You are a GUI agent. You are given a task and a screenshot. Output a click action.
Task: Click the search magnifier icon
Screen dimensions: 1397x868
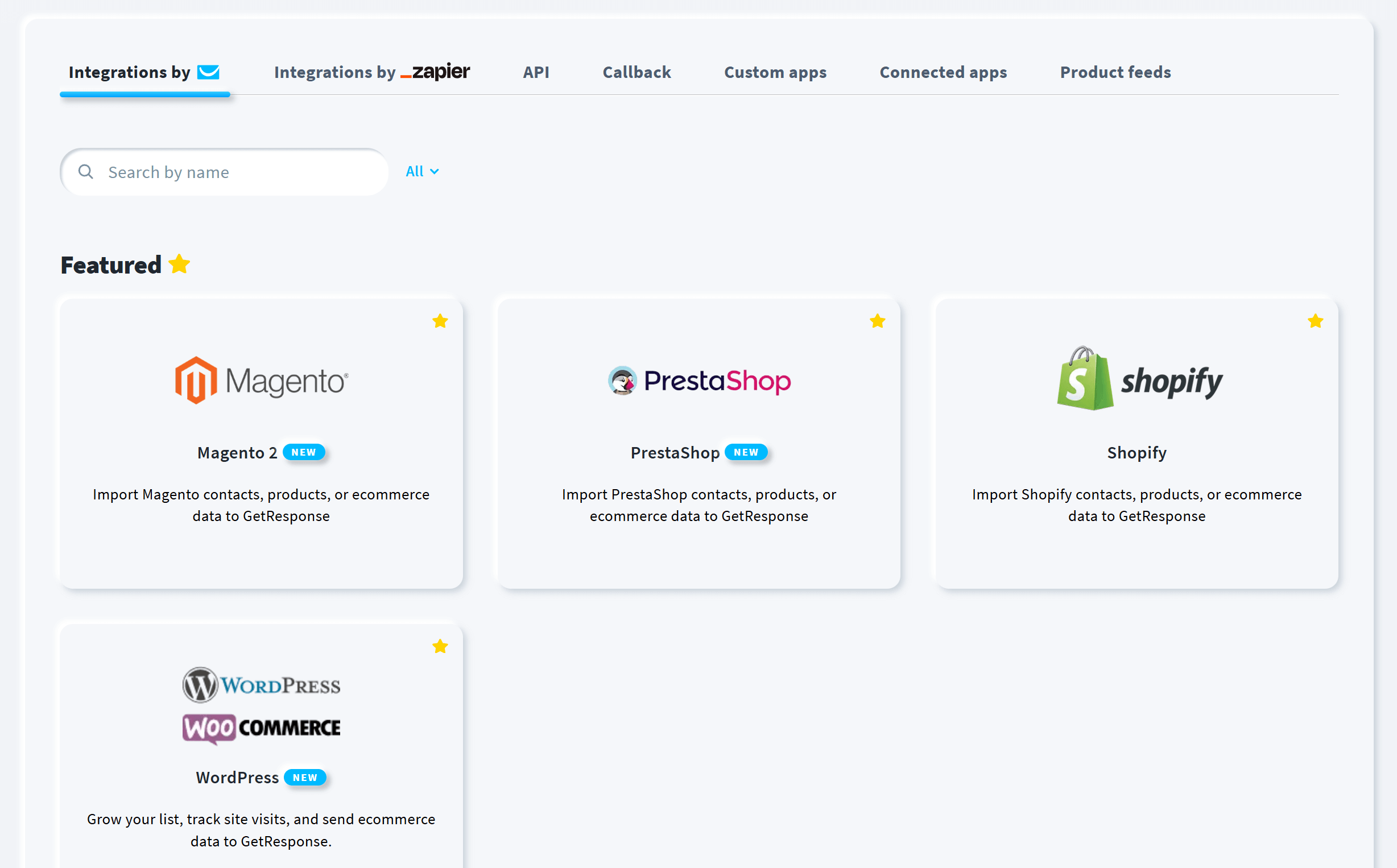[x=85, y=172]
